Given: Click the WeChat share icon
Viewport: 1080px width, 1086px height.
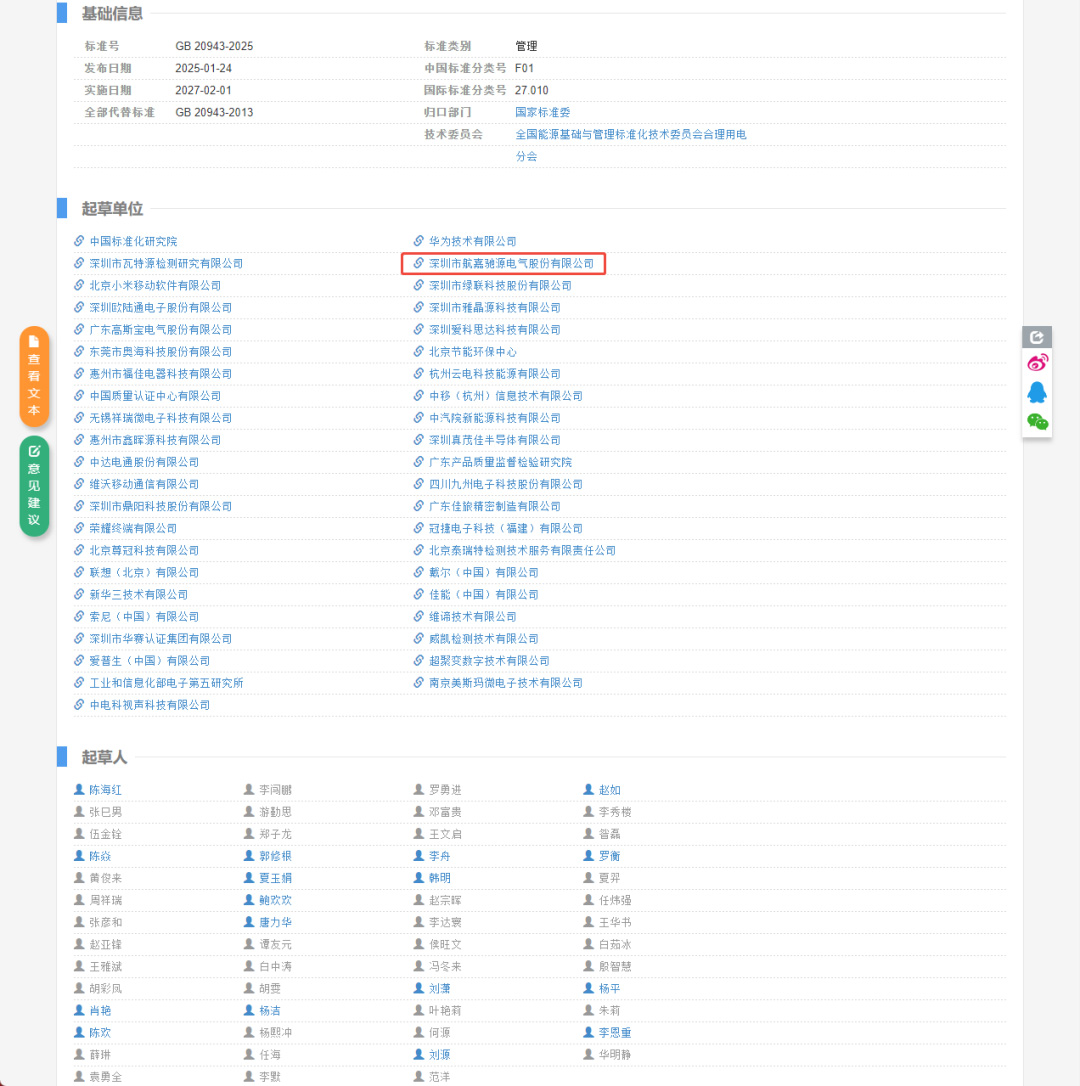Looking at the screenshot, I should coord(1038,422).
